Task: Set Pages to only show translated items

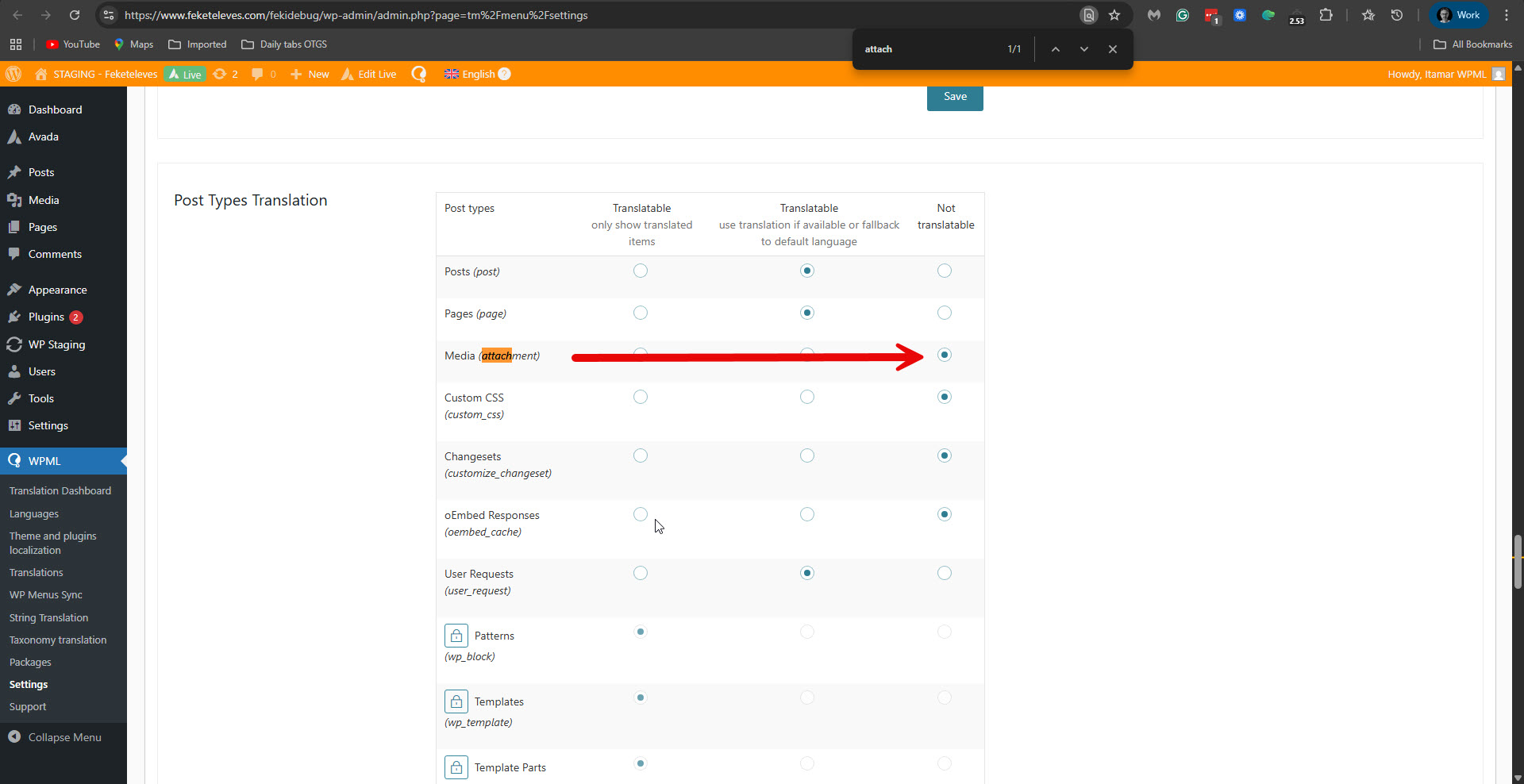Action: pos(641,313)
